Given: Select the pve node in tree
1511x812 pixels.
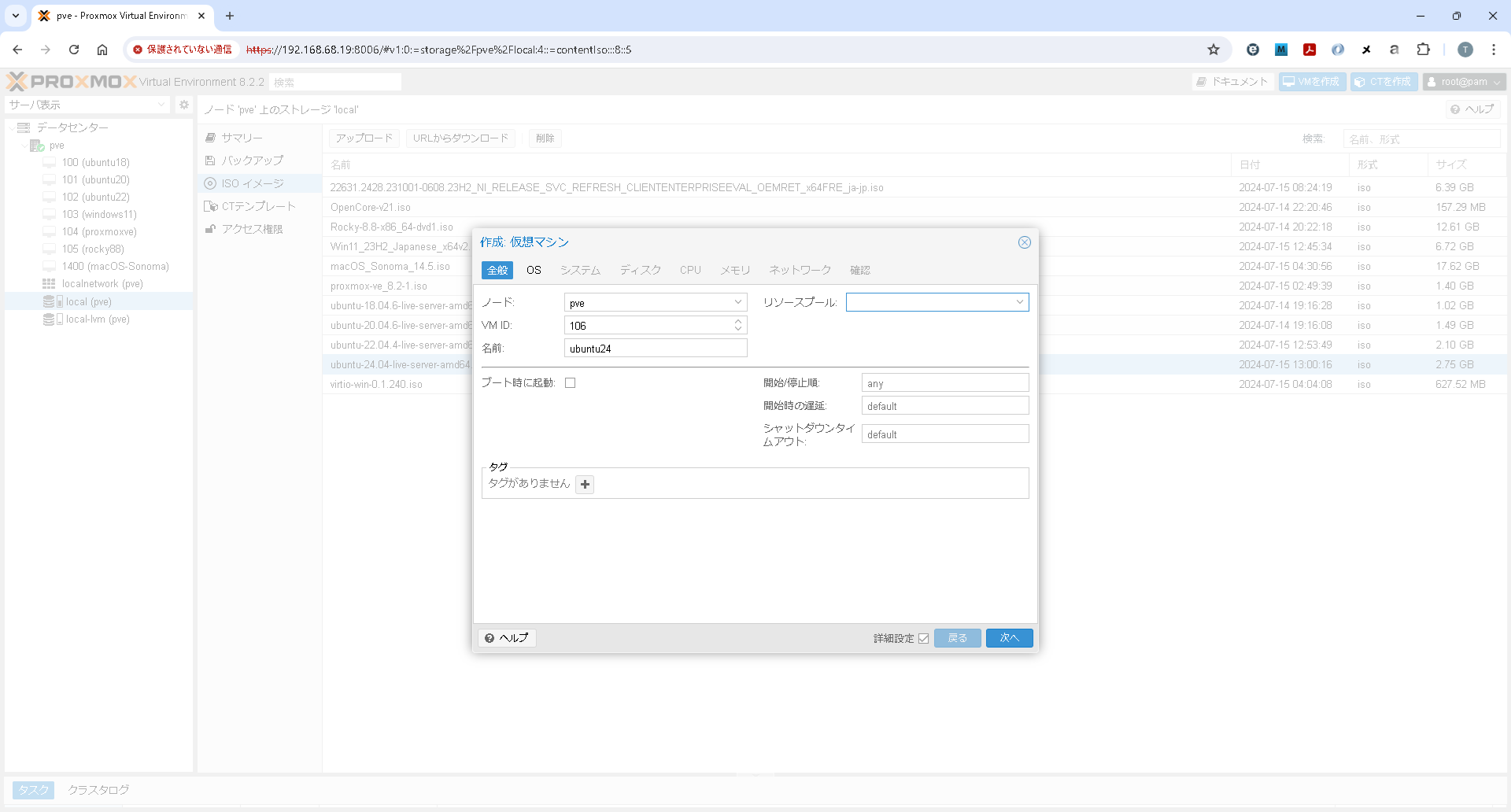Looking at the screenshot, I should (57, 146).
